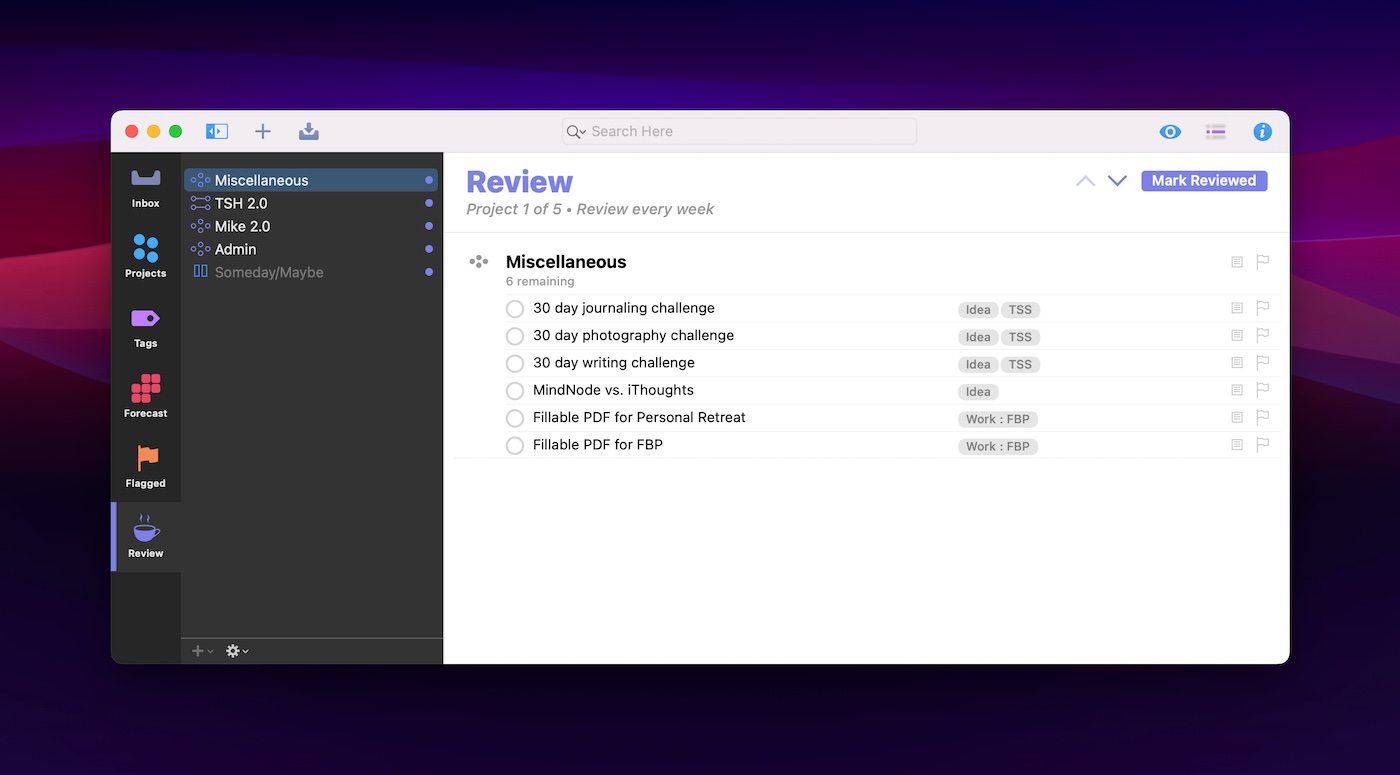Click Idea tag on journaling challenge
This screenshot has width=1400, height=775.
pos(978,310)
